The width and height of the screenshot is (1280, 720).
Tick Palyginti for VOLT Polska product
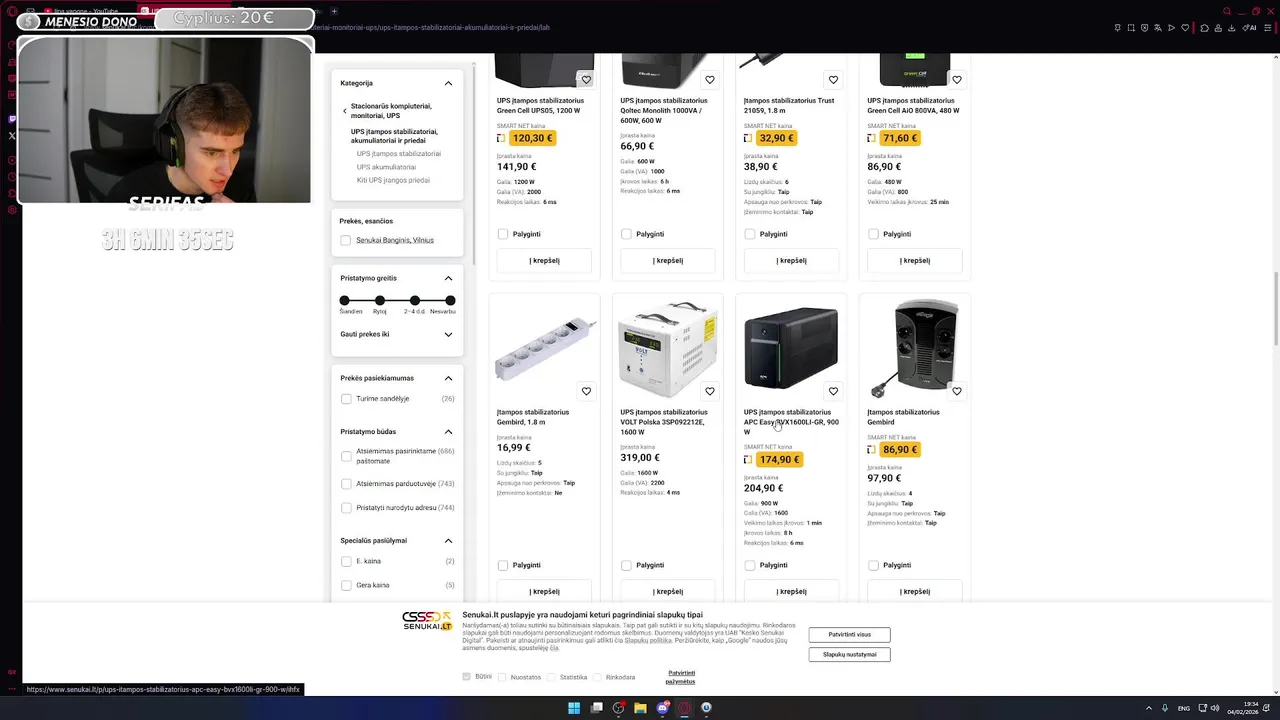pos(626,565)
